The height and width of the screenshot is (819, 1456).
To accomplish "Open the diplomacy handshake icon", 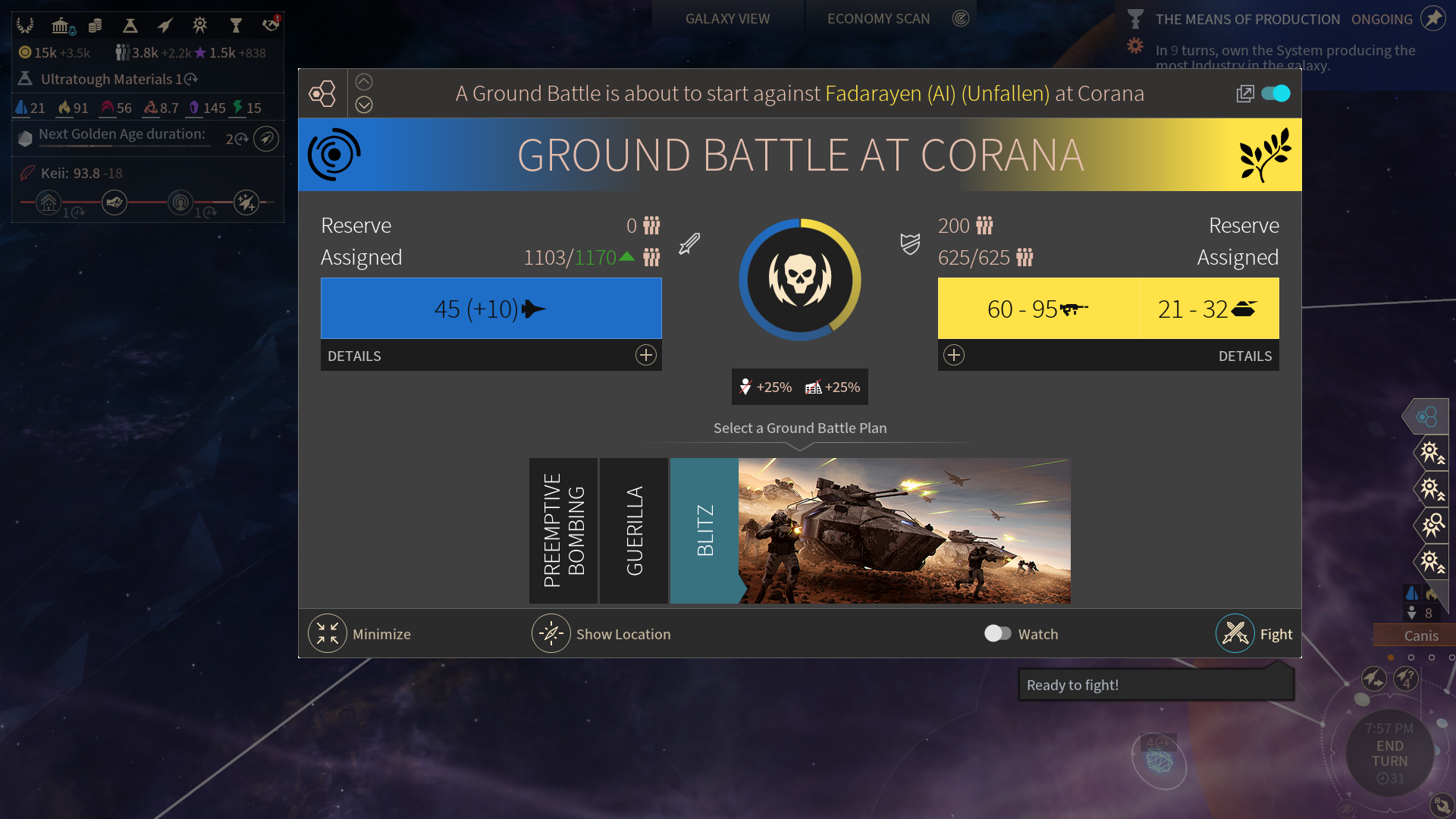I will pos(270,25).
